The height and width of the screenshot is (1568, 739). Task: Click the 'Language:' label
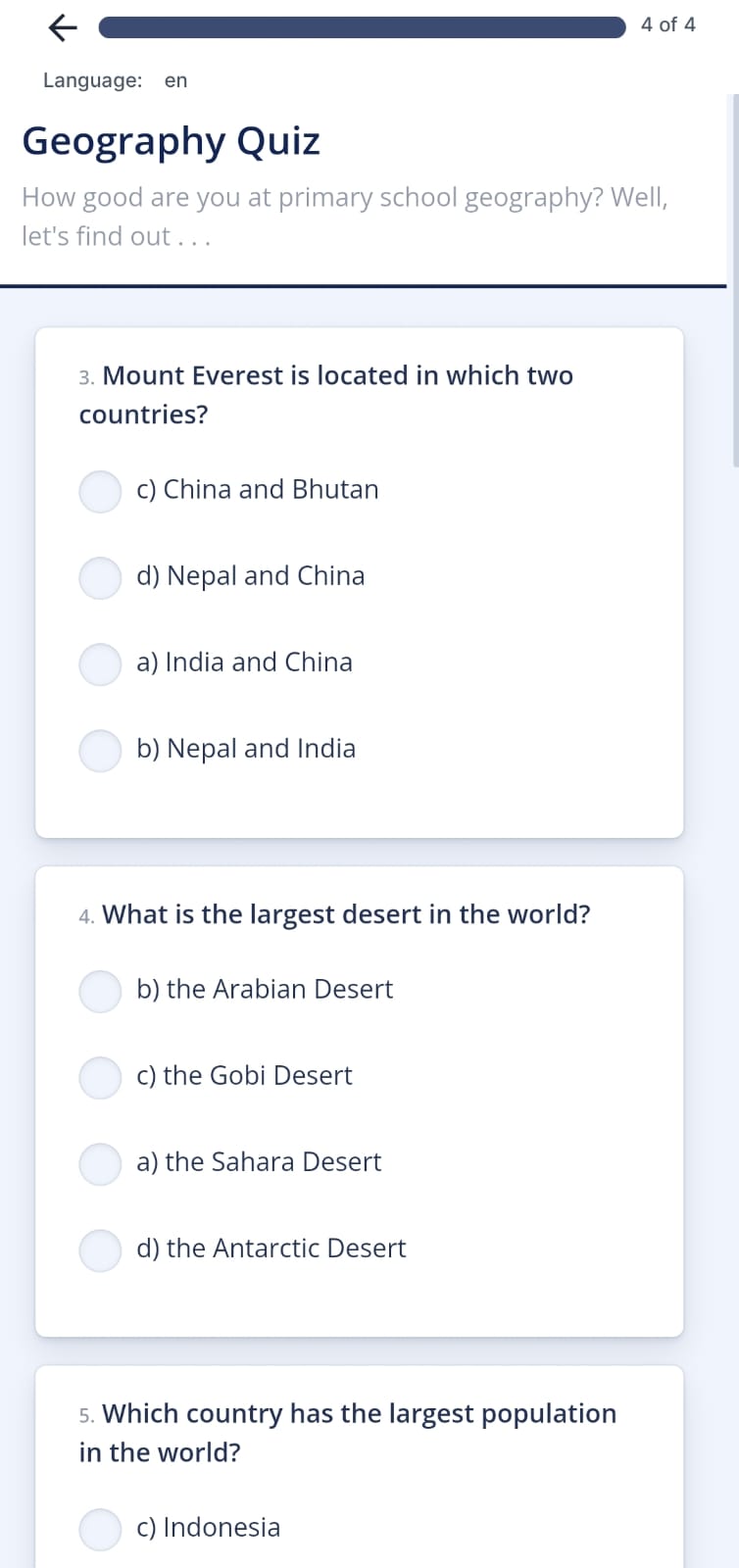point(91,80)
